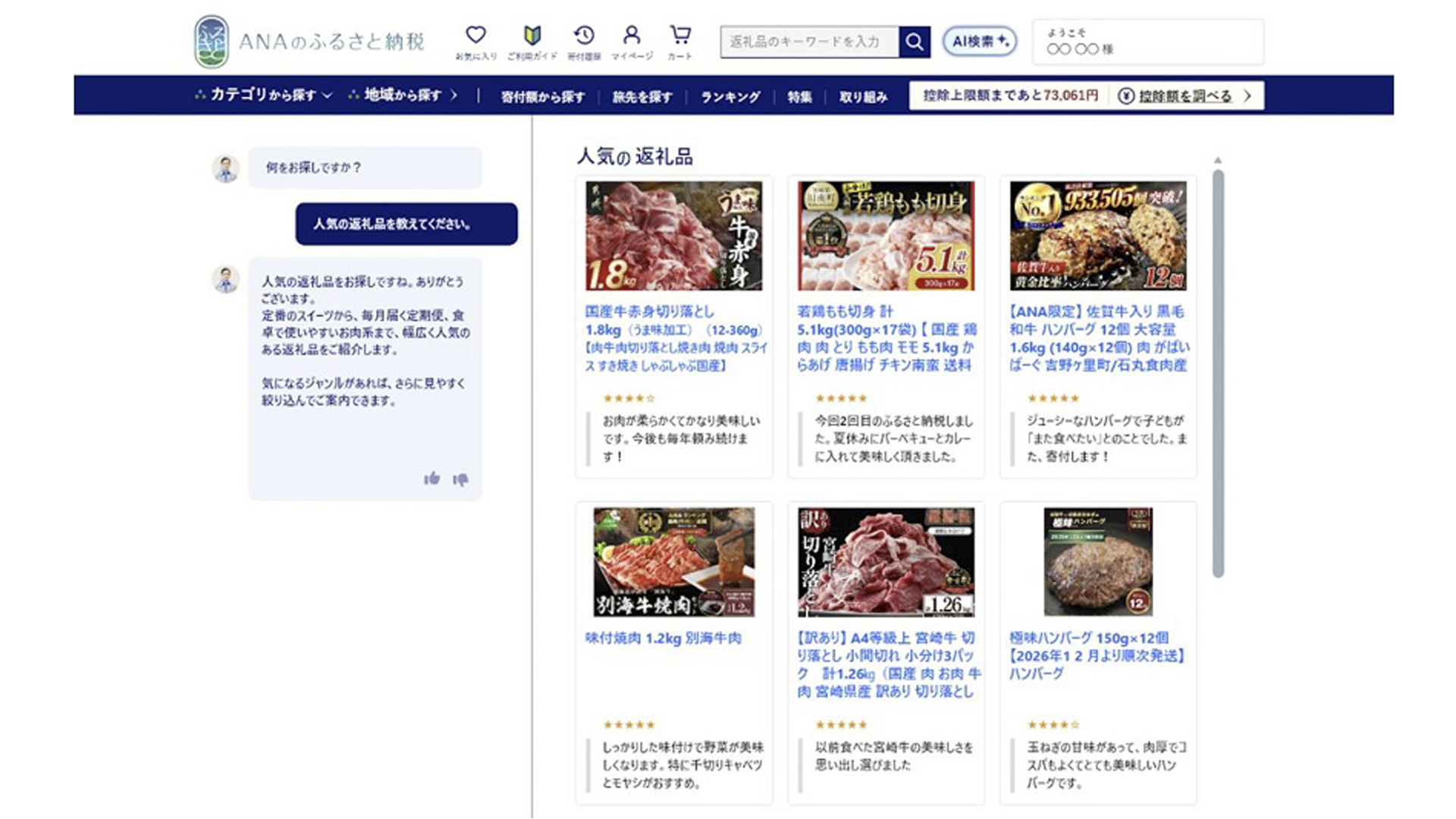Focus the return gift keyword search field
Screen dimensions: 1456x819
(810, 42)
